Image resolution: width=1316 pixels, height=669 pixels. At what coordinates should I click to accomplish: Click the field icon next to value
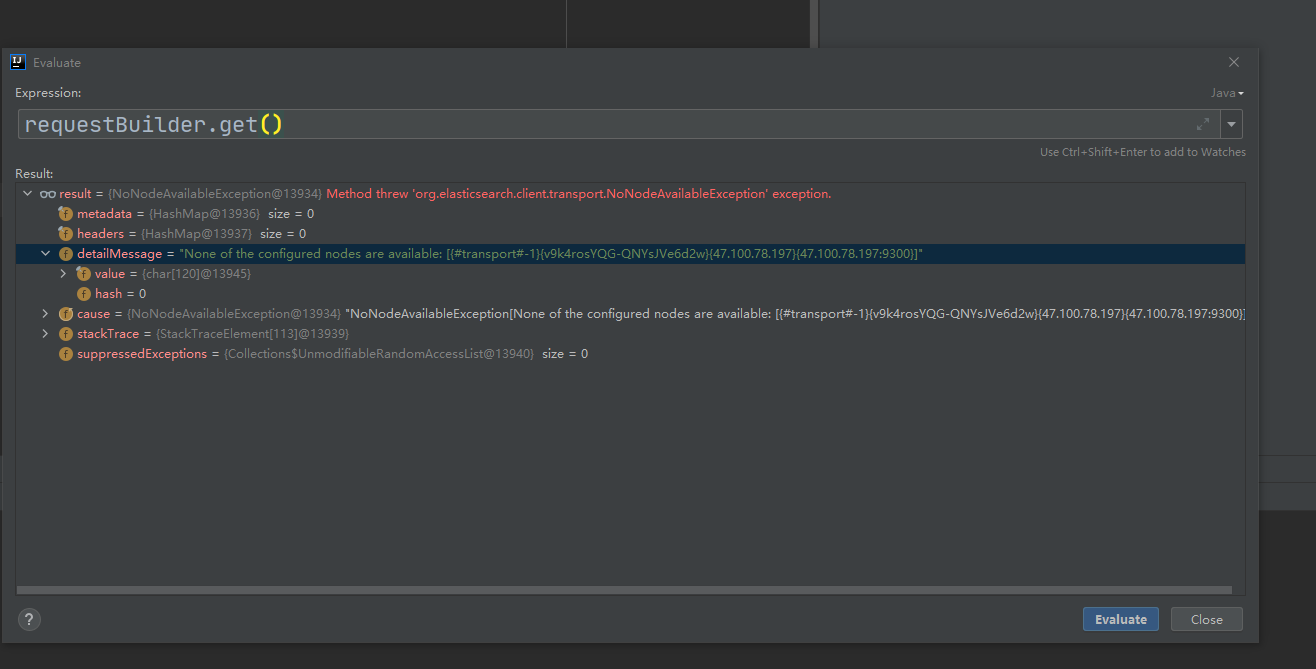[84, 274]
